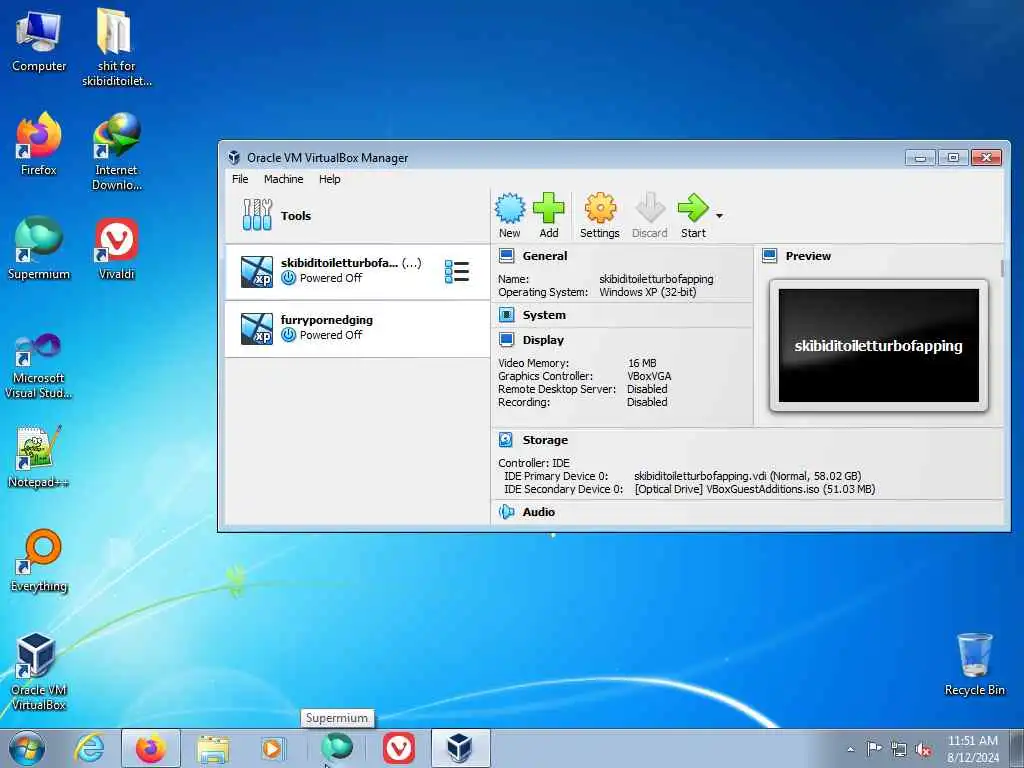Click the Display screen icon
The image size is (1024, 768).
506,340
